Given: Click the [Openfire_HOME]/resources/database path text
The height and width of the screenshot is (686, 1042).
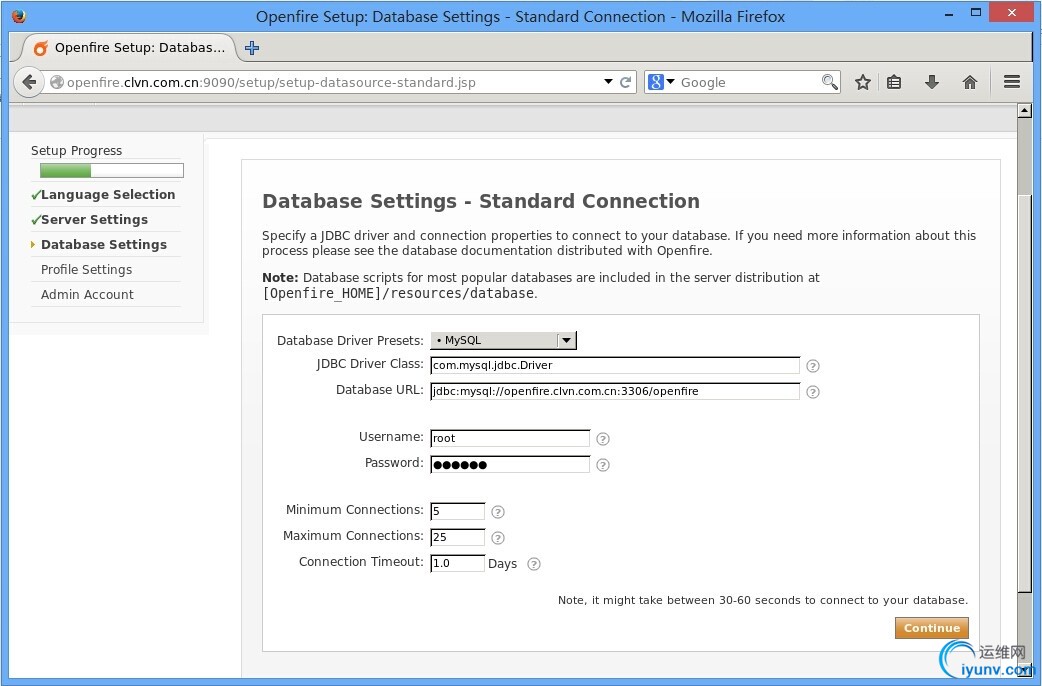Looking at the screenshot, I should coord(398,293).
